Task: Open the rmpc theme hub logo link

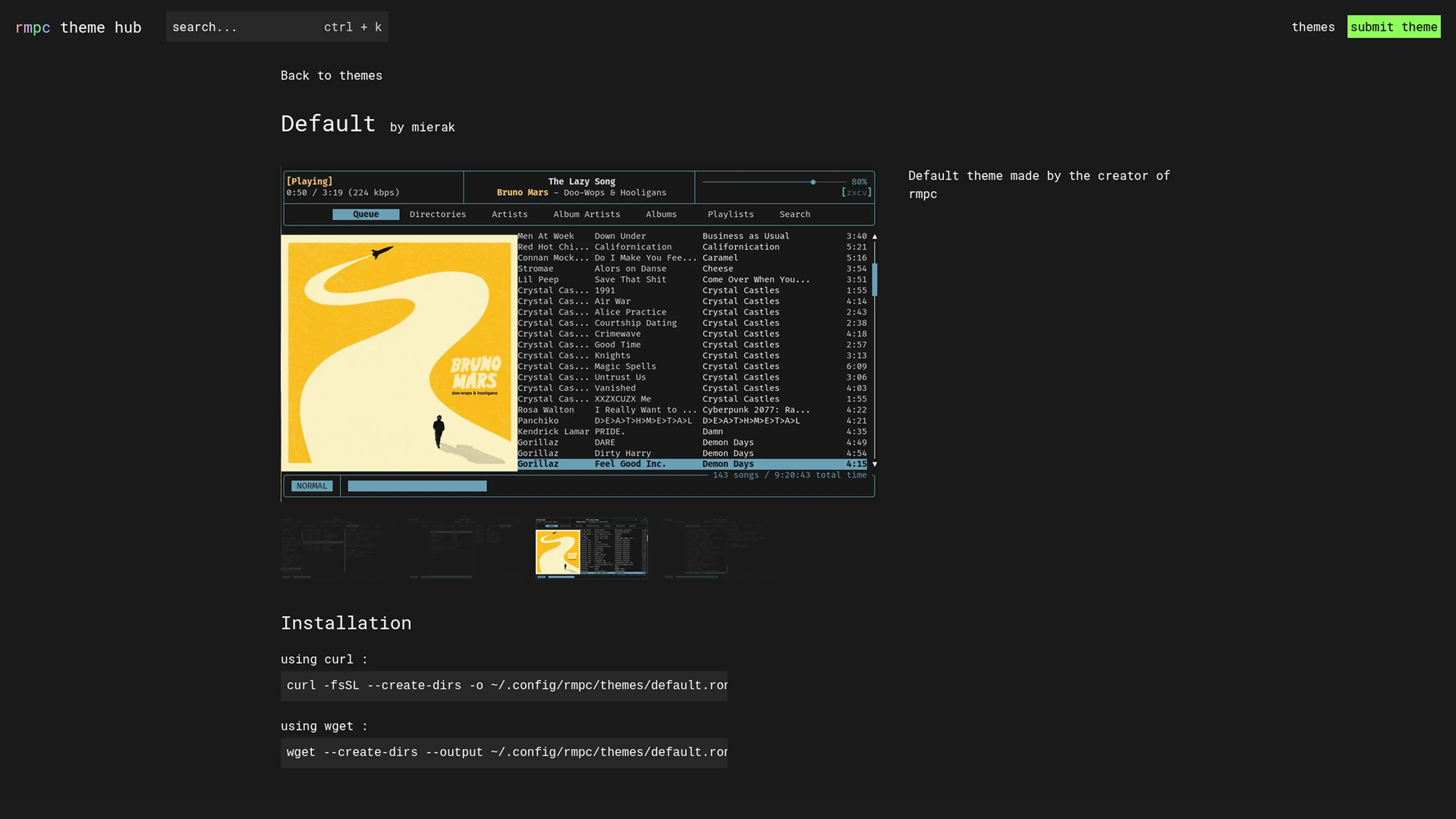Action: point(78,27)
